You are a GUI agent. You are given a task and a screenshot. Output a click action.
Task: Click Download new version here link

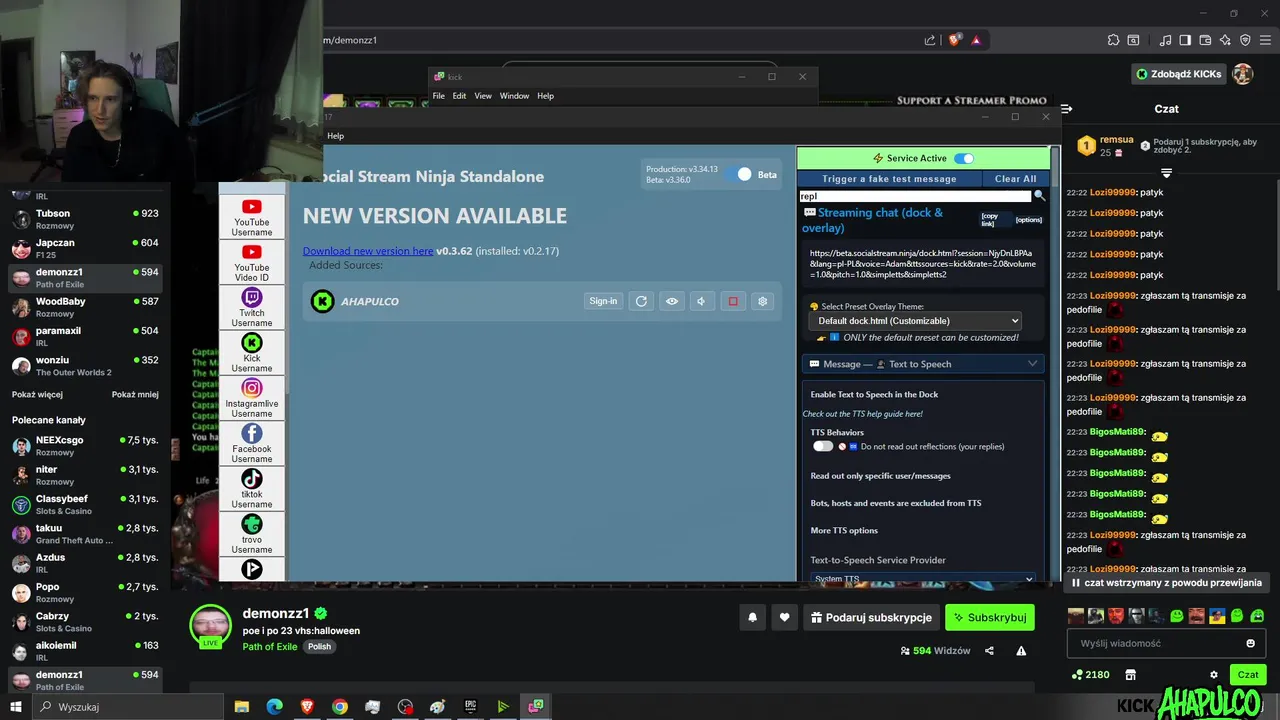(x=368, y=251)
